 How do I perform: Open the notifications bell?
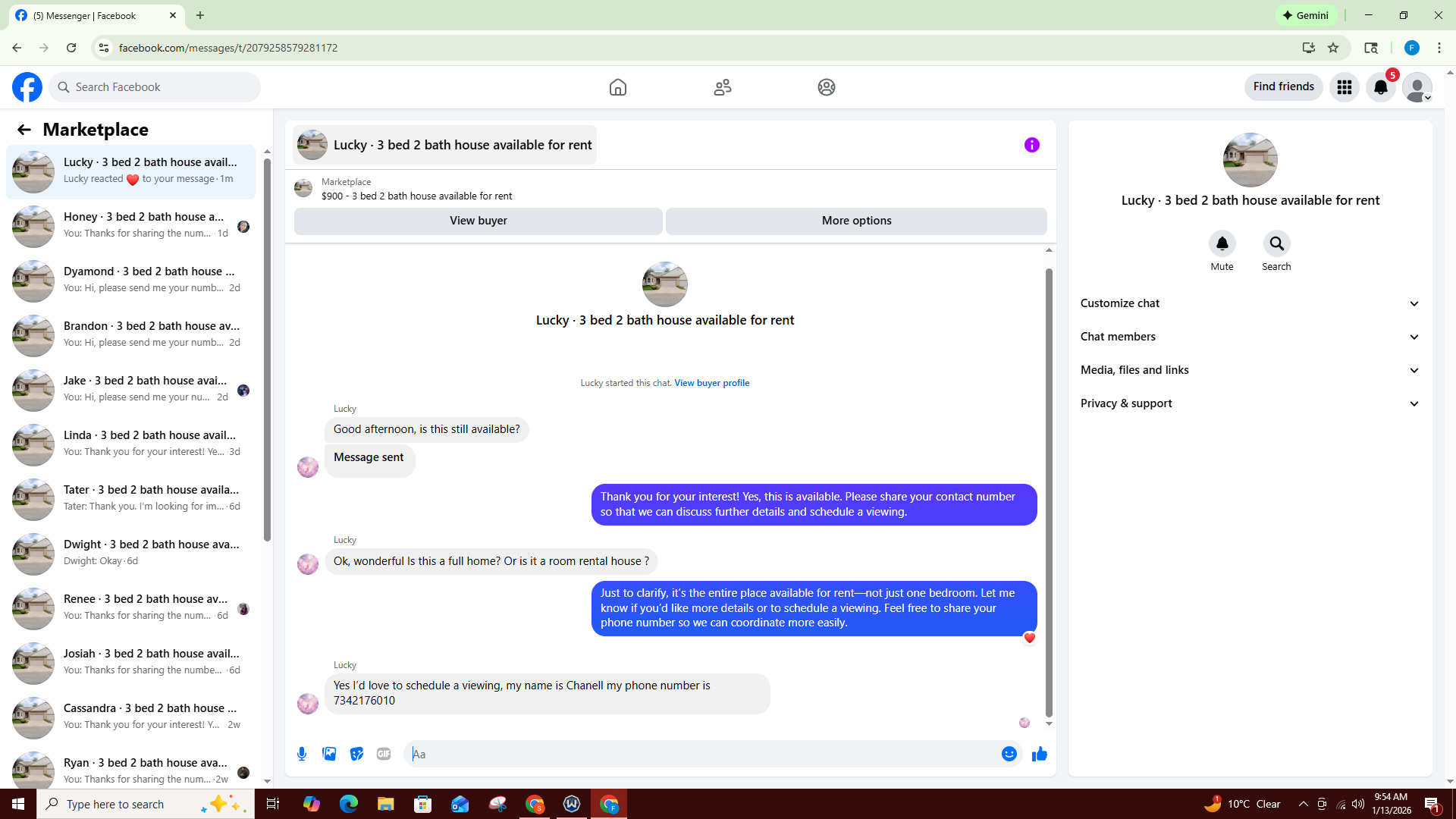1380,87
